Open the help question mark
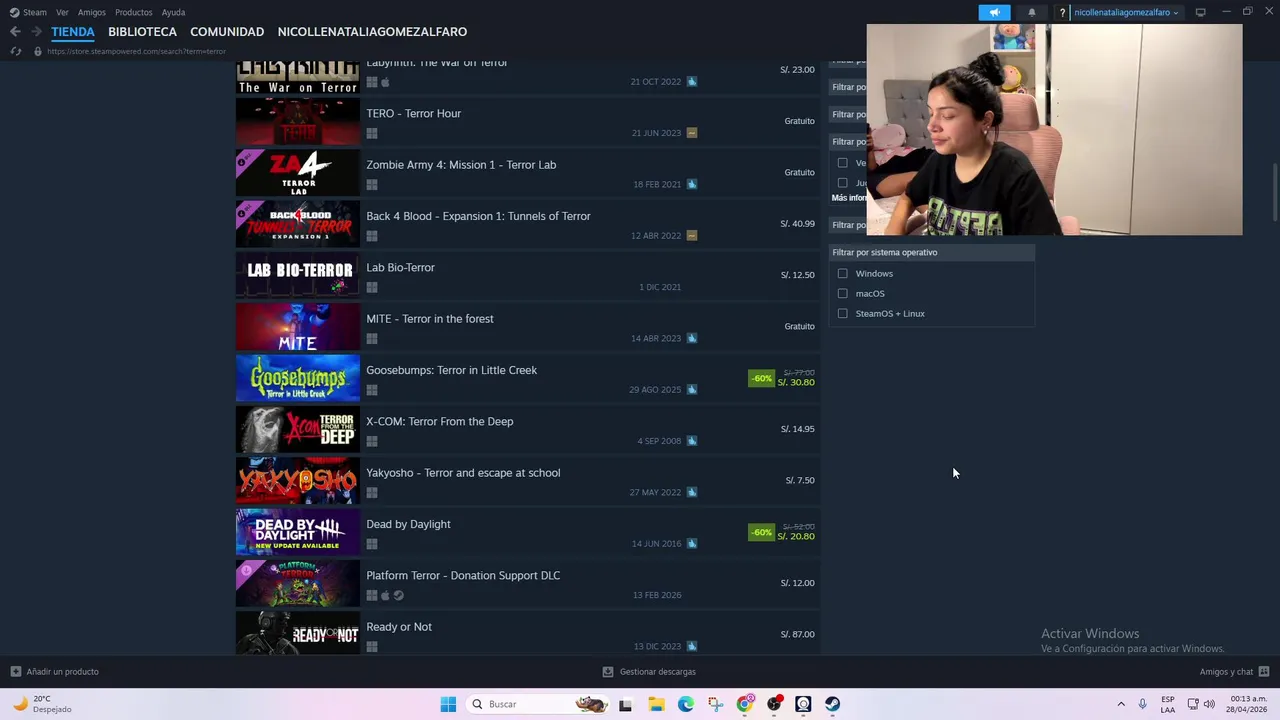Screen dimensions: 1280x720 [x=1062, y=12]
